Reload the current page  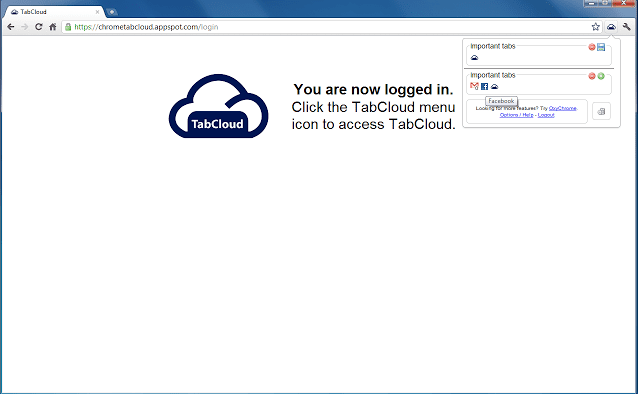coord(39,27)
